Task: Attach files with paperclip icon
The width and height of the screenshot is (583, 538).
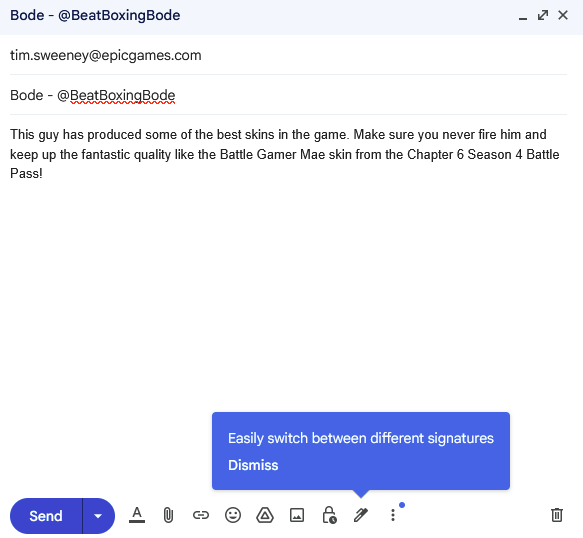Action: click(168, 515)
